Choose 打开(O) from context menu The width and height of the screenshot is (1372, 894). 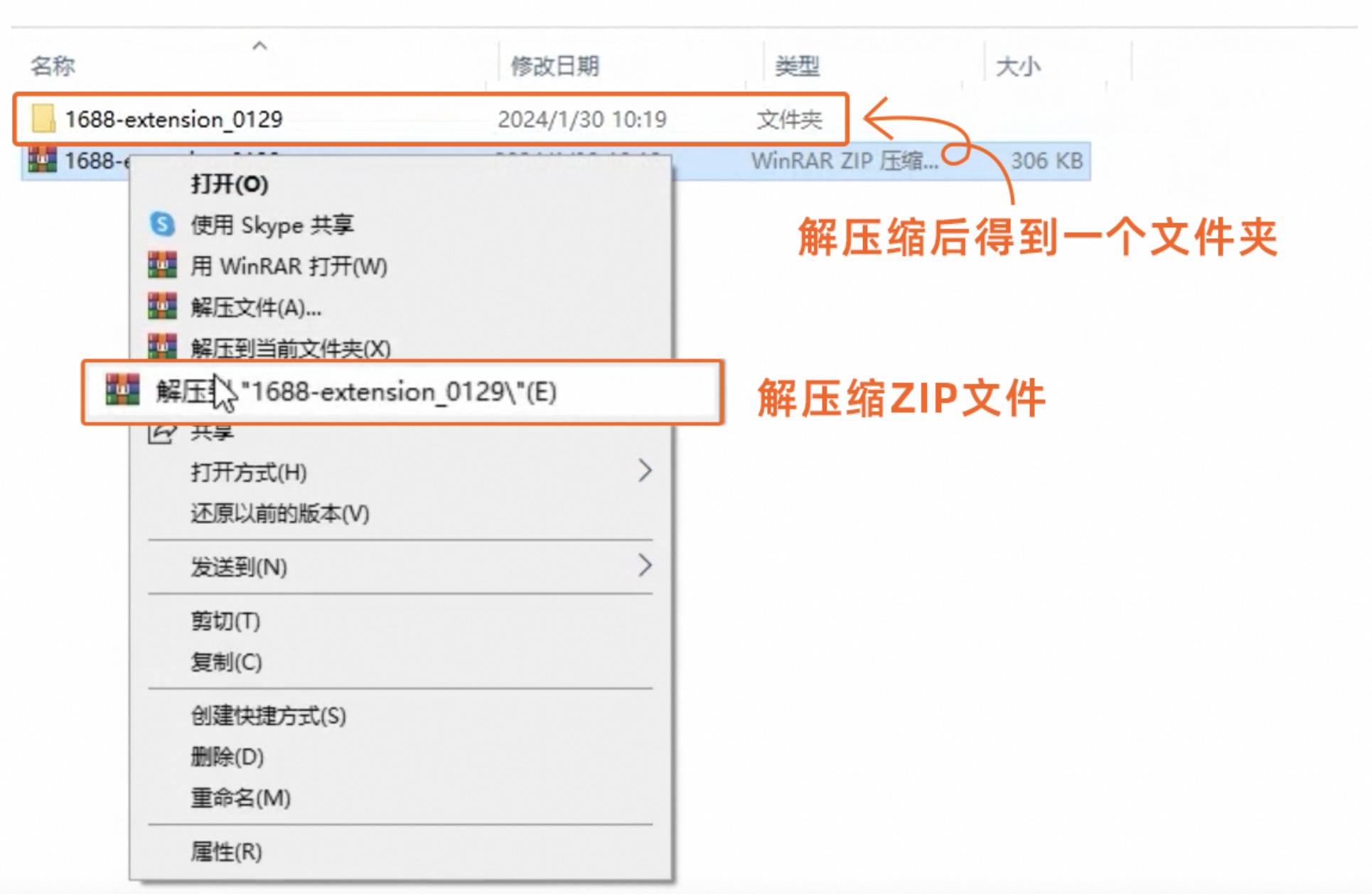(402, 184)
